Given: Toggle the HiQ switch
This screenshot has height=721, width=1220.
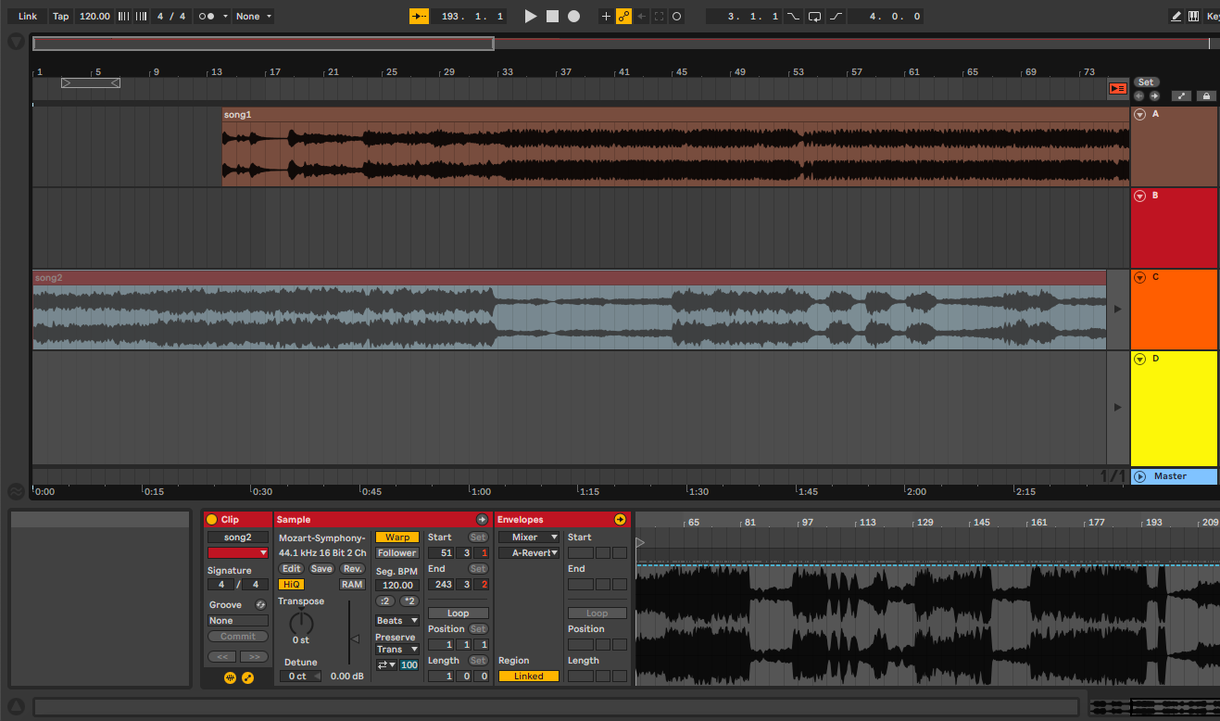Looking at the screenshot, I should click(291, 585).
